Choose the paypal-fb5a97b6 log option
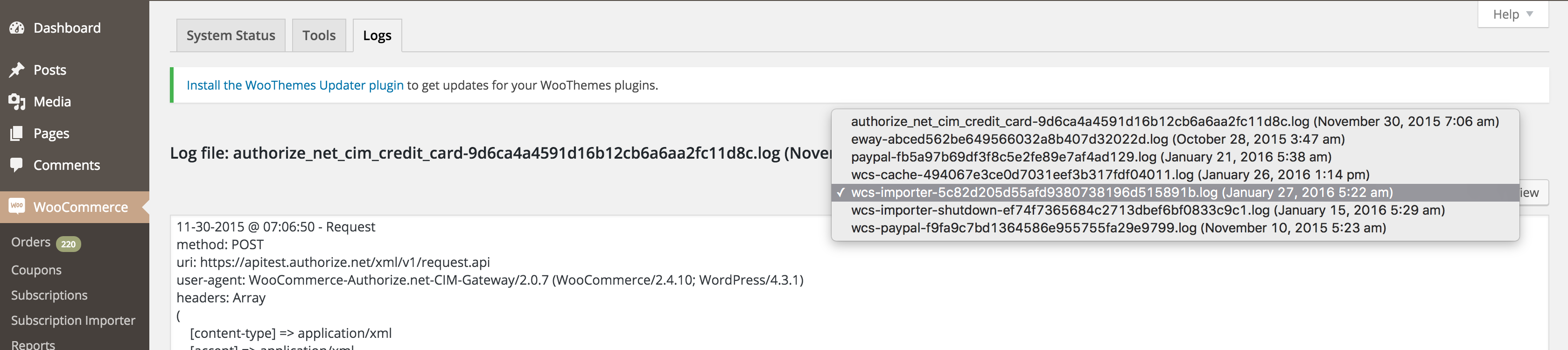The width and height of the screenshot is (1568, 350). click(x=1175, y=157)
